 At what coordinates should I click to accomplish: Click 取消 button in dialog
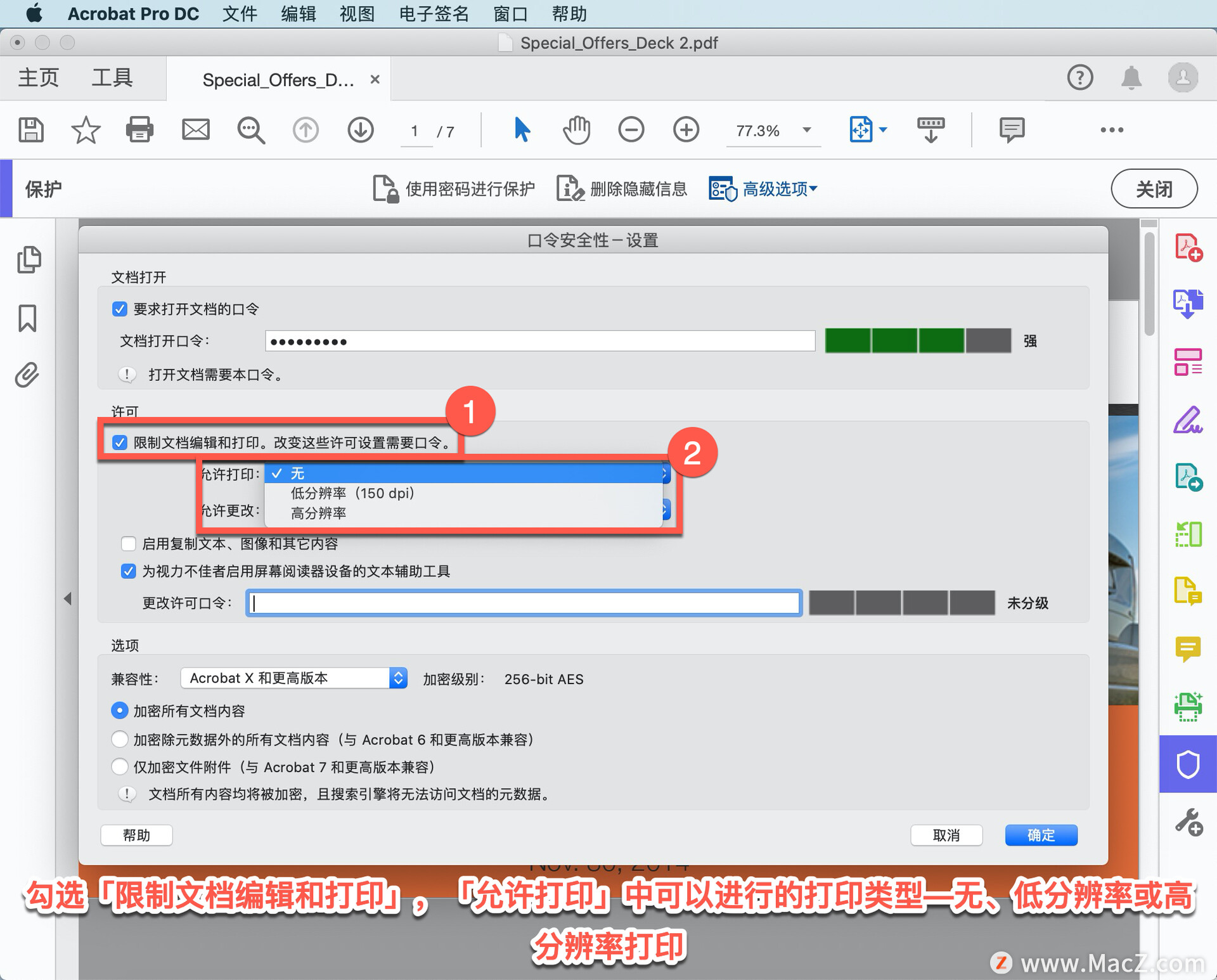946,835
